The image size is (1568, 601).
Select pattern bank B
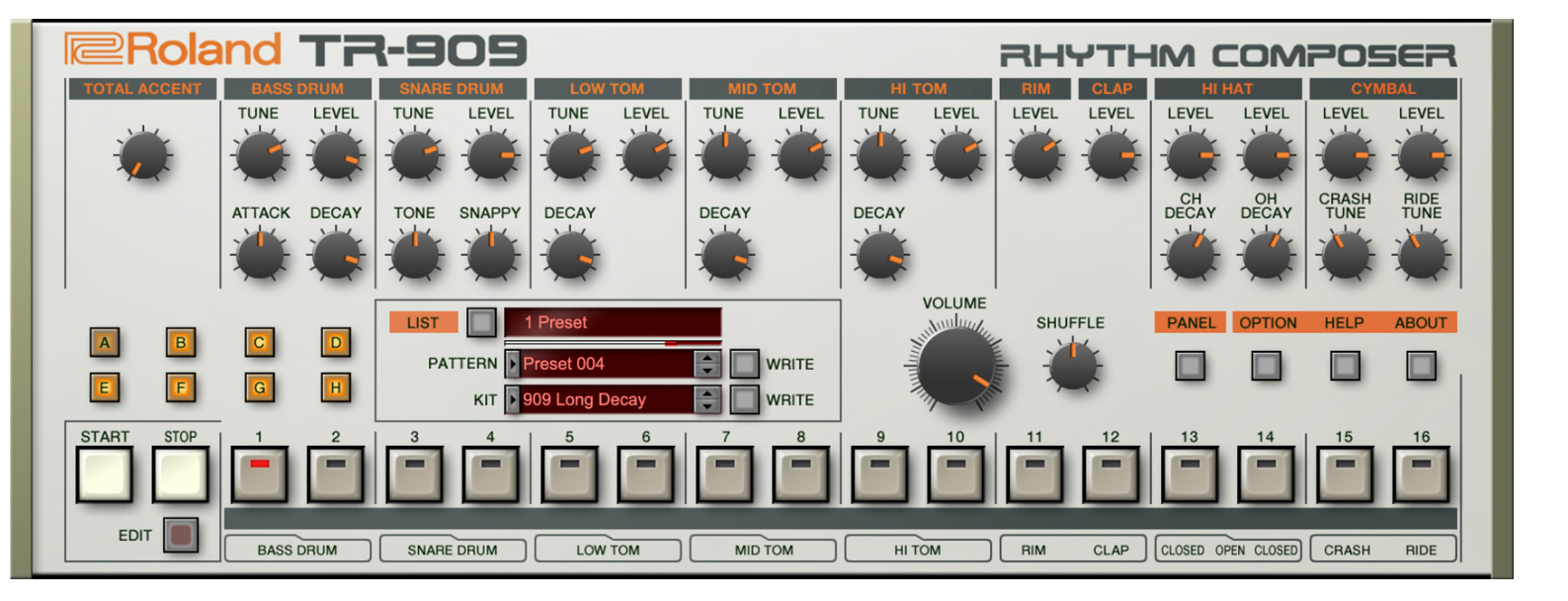point(181,343)
